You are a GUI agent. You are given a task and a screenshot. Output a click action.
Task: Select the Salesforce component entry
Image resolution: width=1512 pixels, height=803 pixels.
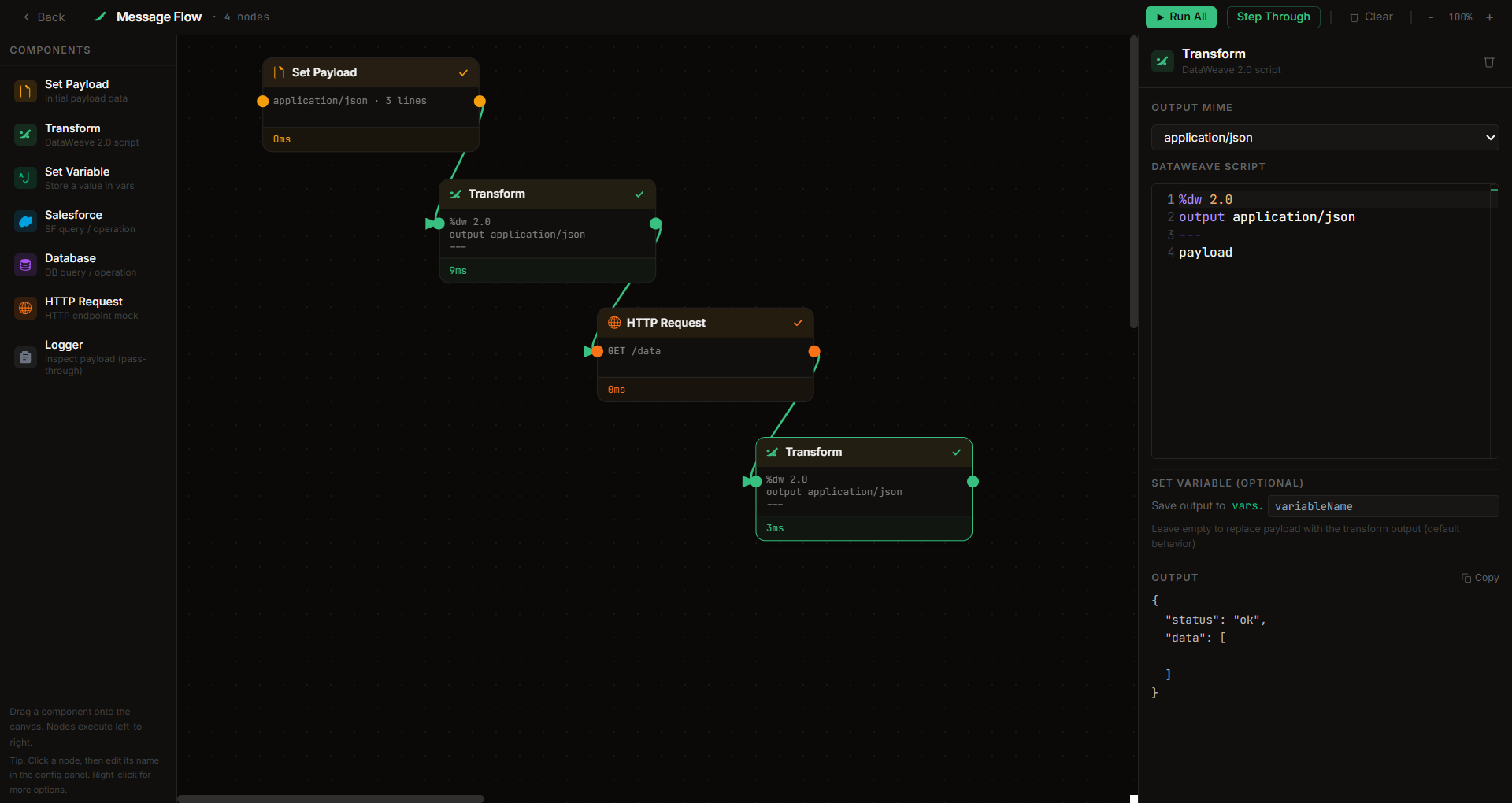tap(88, 221)
